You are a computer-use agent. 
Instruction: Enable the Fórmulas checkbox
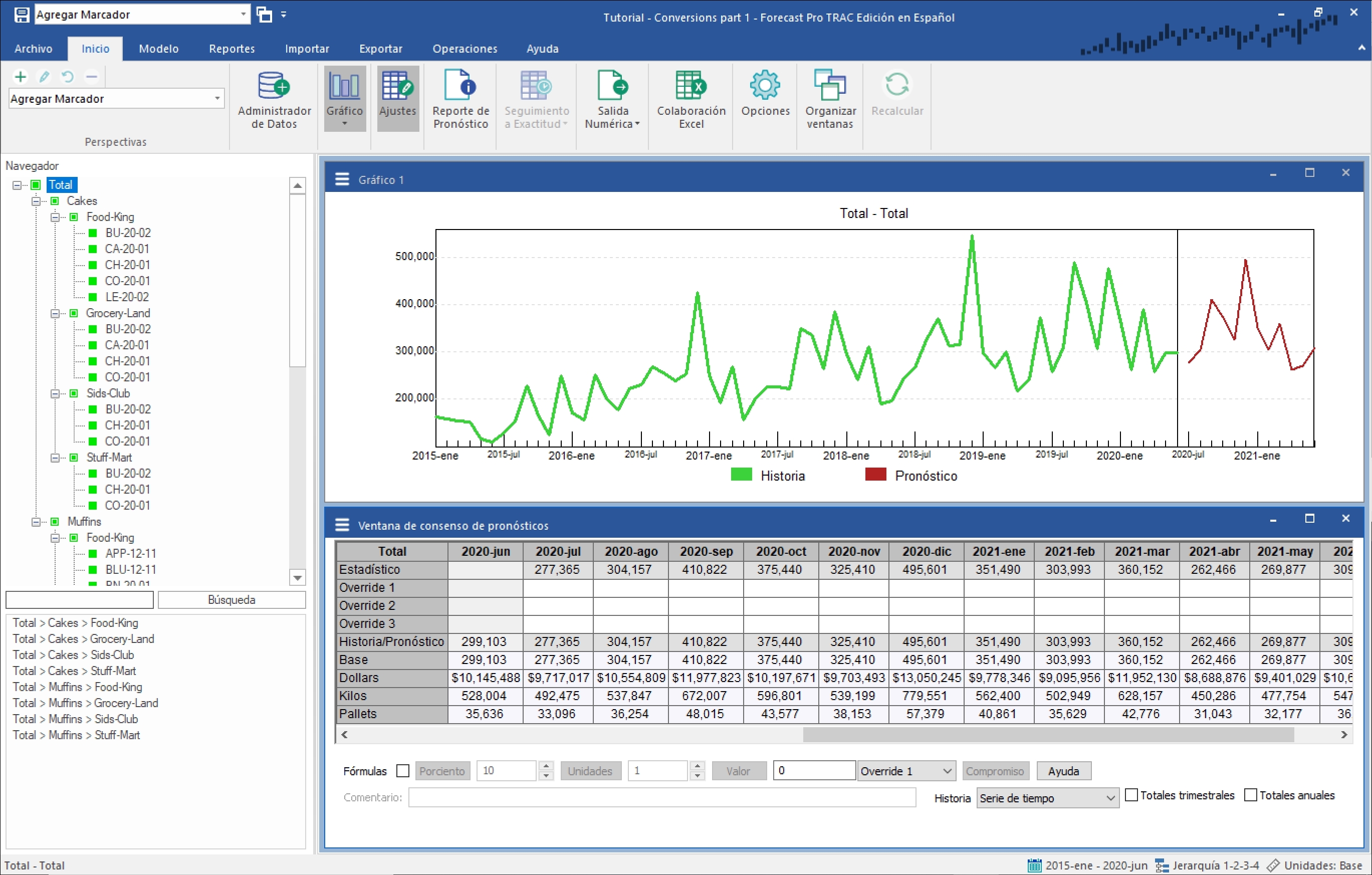[403, 771]
